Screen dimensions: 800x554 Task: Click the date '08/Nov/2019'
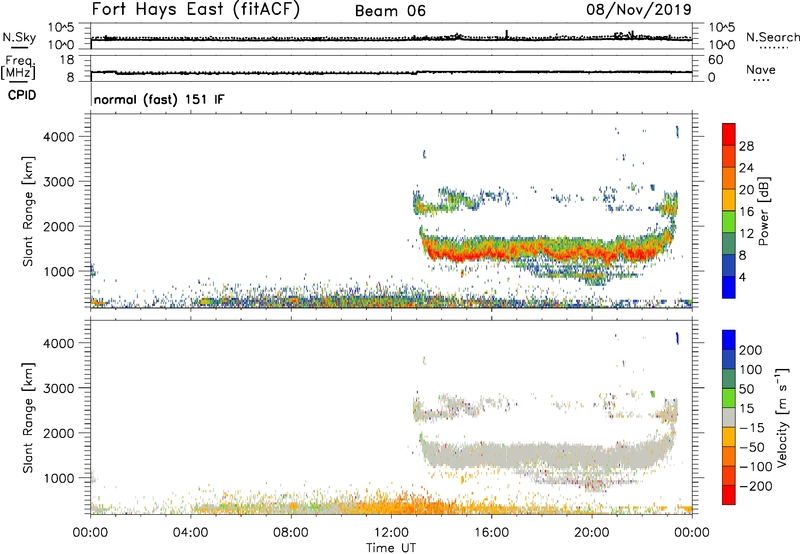pyautogui.click(x=638, y=10)
